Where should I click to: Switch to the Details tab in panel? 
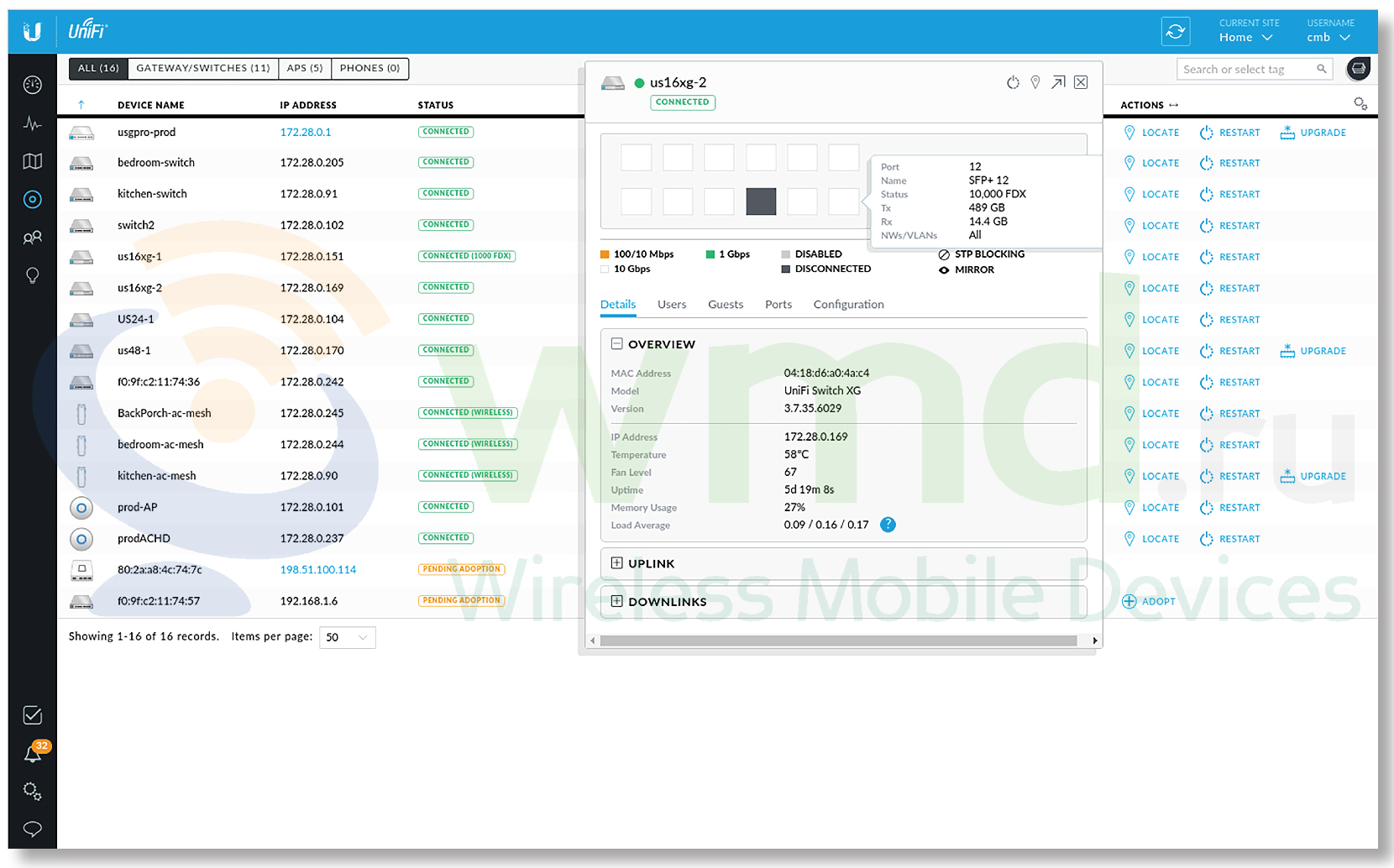click(x=618, y=304)
